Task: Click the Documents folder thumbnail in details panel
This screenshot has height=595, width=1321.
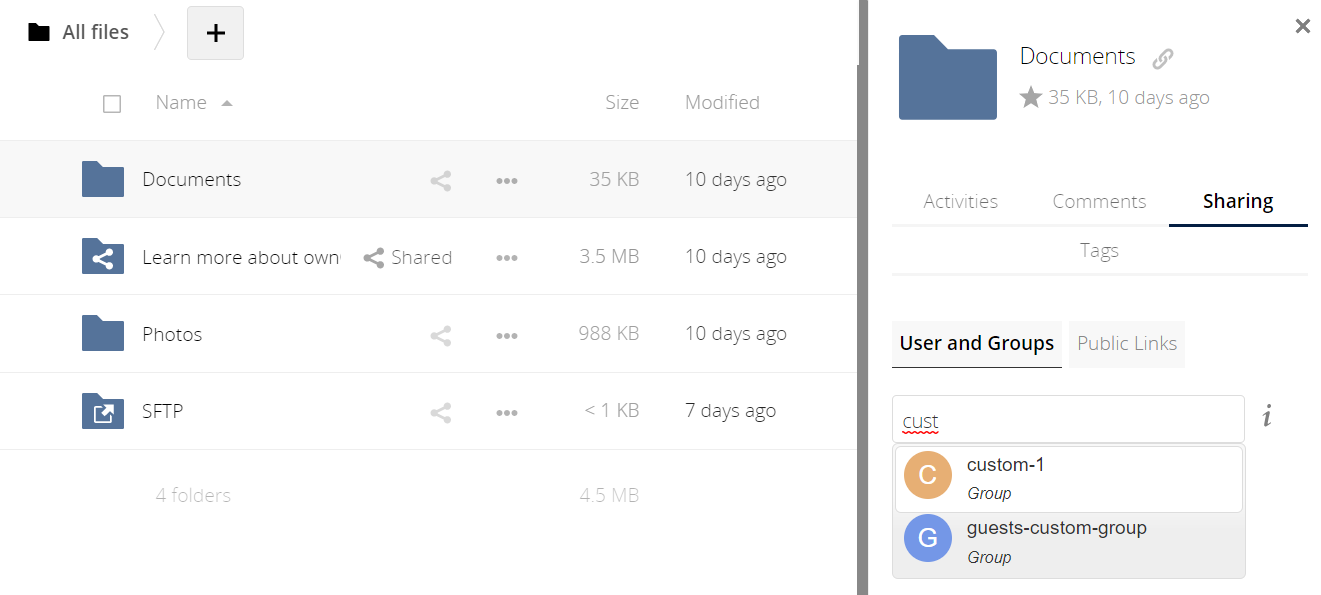Action: [x=947, y=77]
